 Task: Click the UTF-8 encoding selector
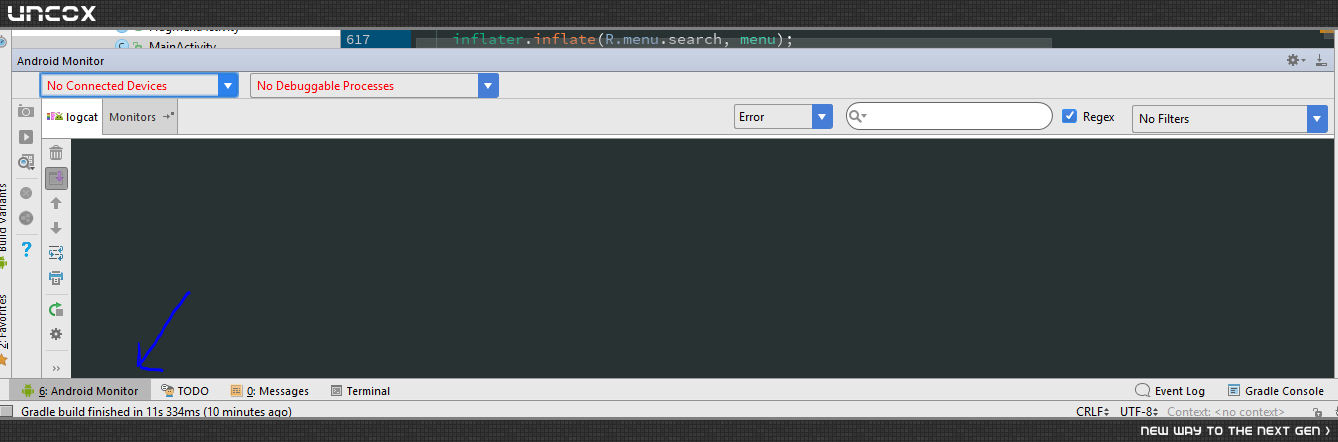(1140, 411)
